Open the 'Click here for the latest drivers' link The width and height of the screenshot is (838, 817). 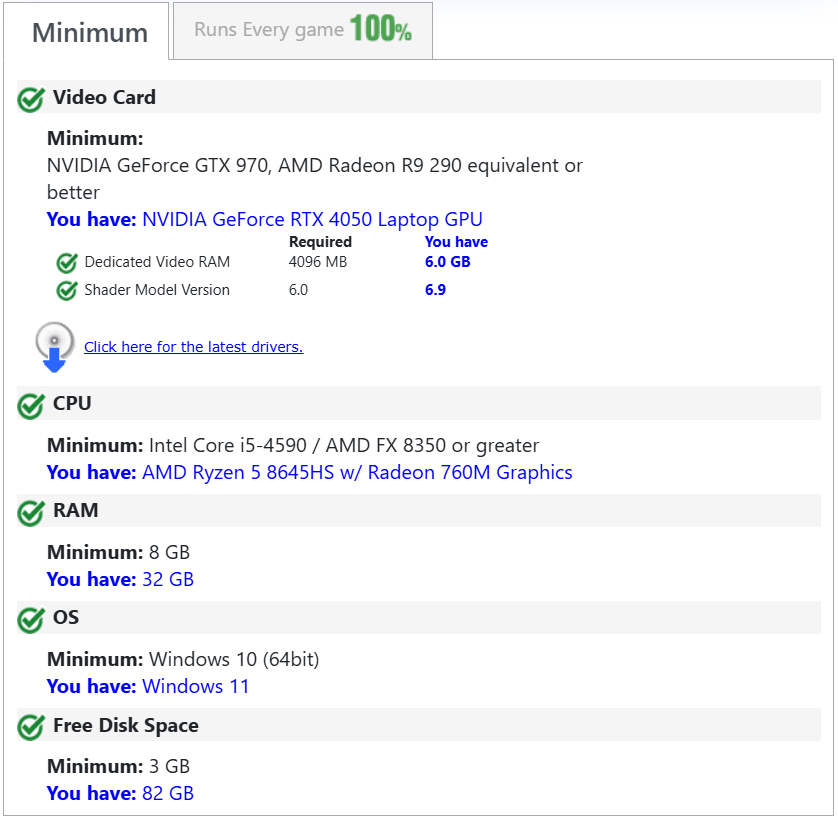(x=193, y=347)
